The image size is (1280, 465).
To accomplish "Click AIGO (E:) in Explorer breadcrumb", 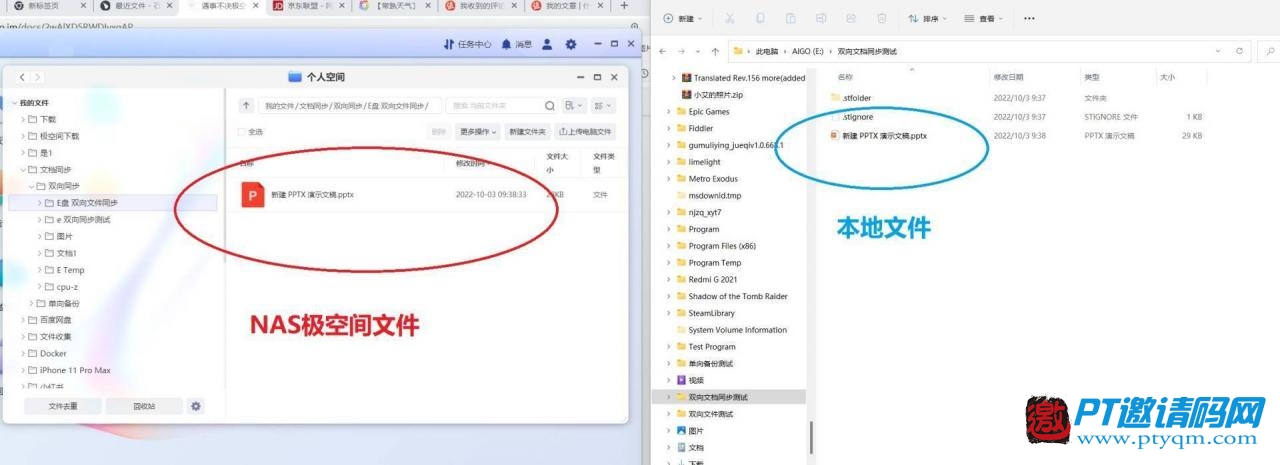I will [x=810, y=51].
